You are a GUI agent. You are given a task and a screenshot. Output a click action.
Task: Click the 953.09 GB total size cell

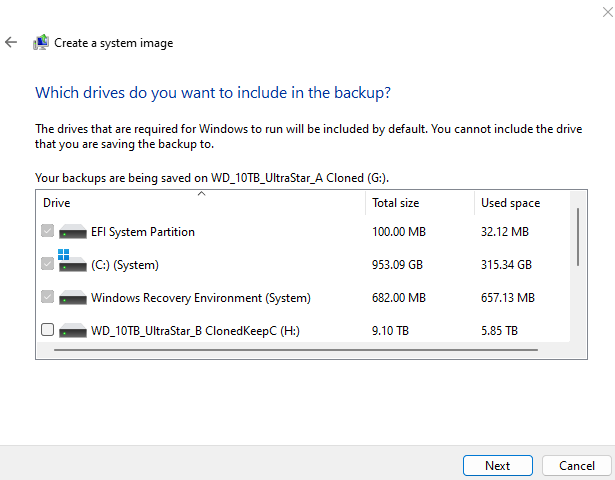[x=397, y=265]
